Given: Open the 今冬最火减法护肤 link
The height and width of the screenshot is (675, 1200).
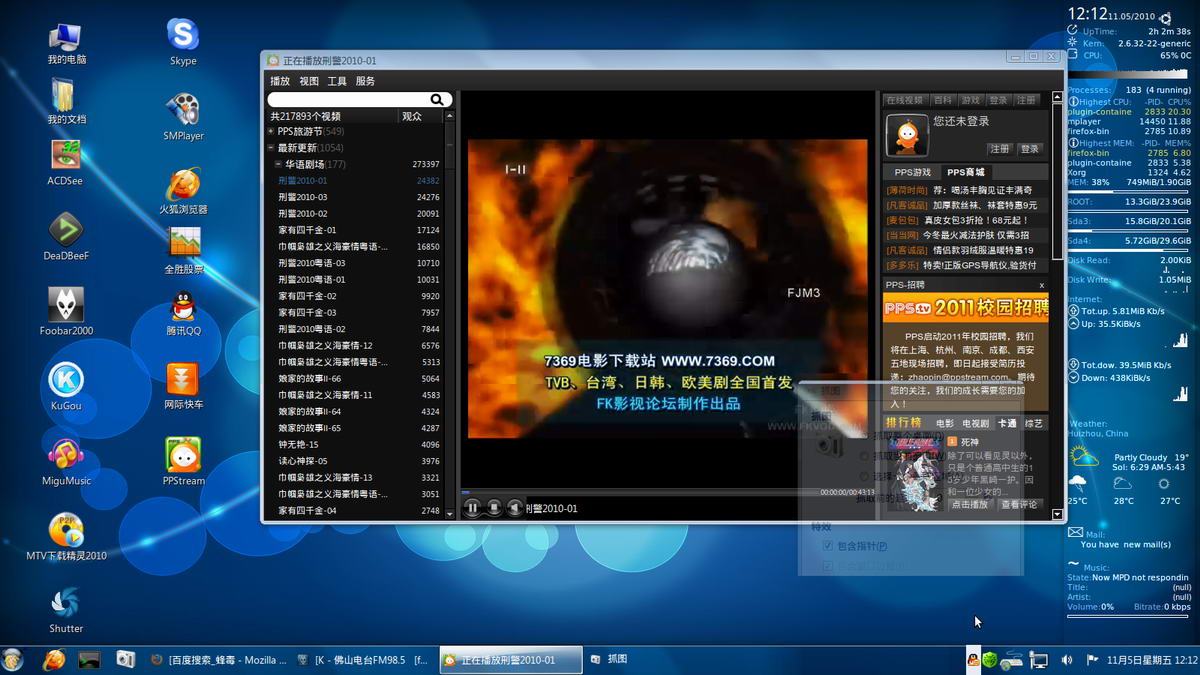Looking at the screenshot, I should tap(975, 235).
